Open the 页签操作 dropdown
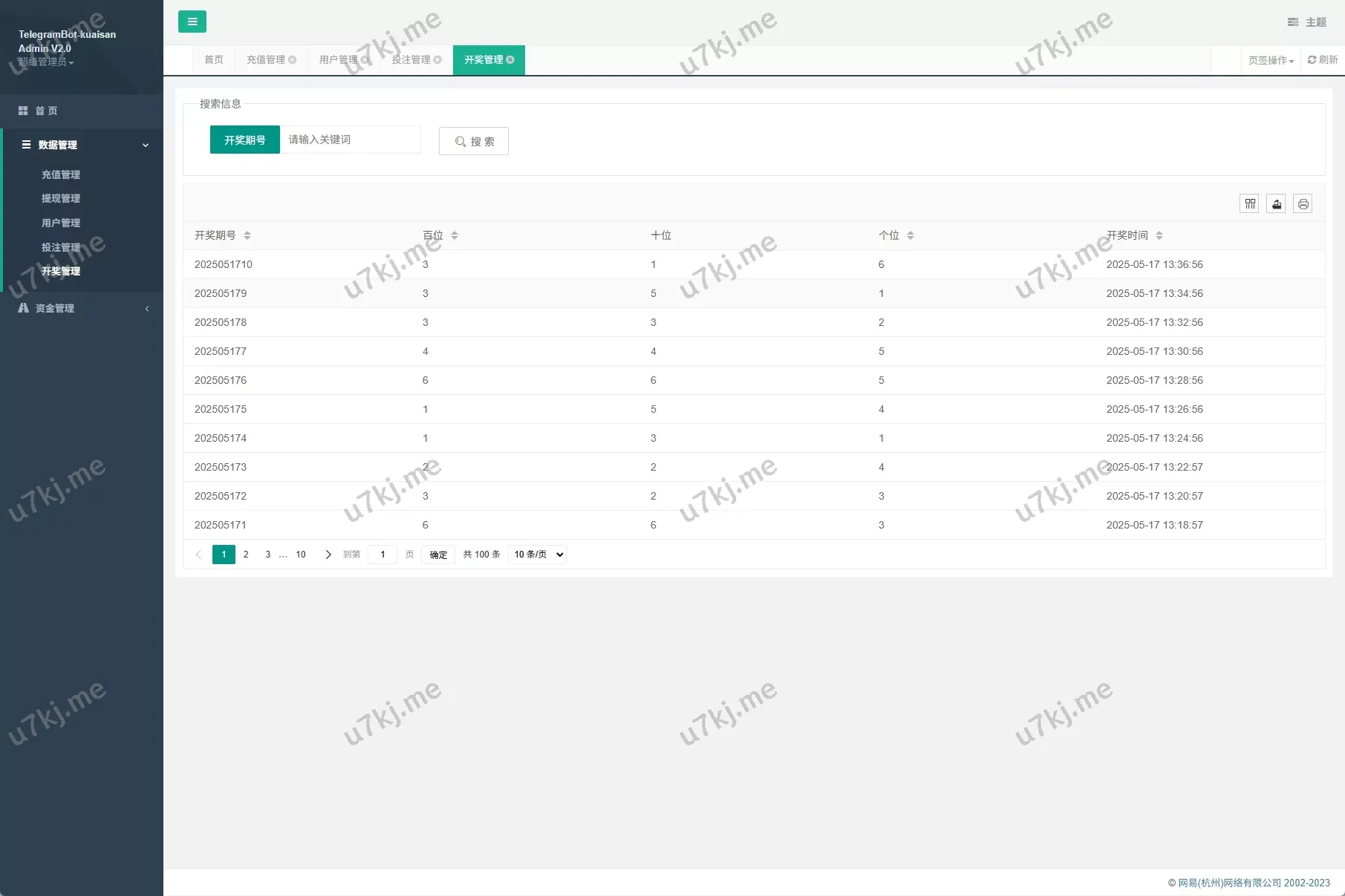The width and height of the screenshot is (1345, 896). point(1271,61)
